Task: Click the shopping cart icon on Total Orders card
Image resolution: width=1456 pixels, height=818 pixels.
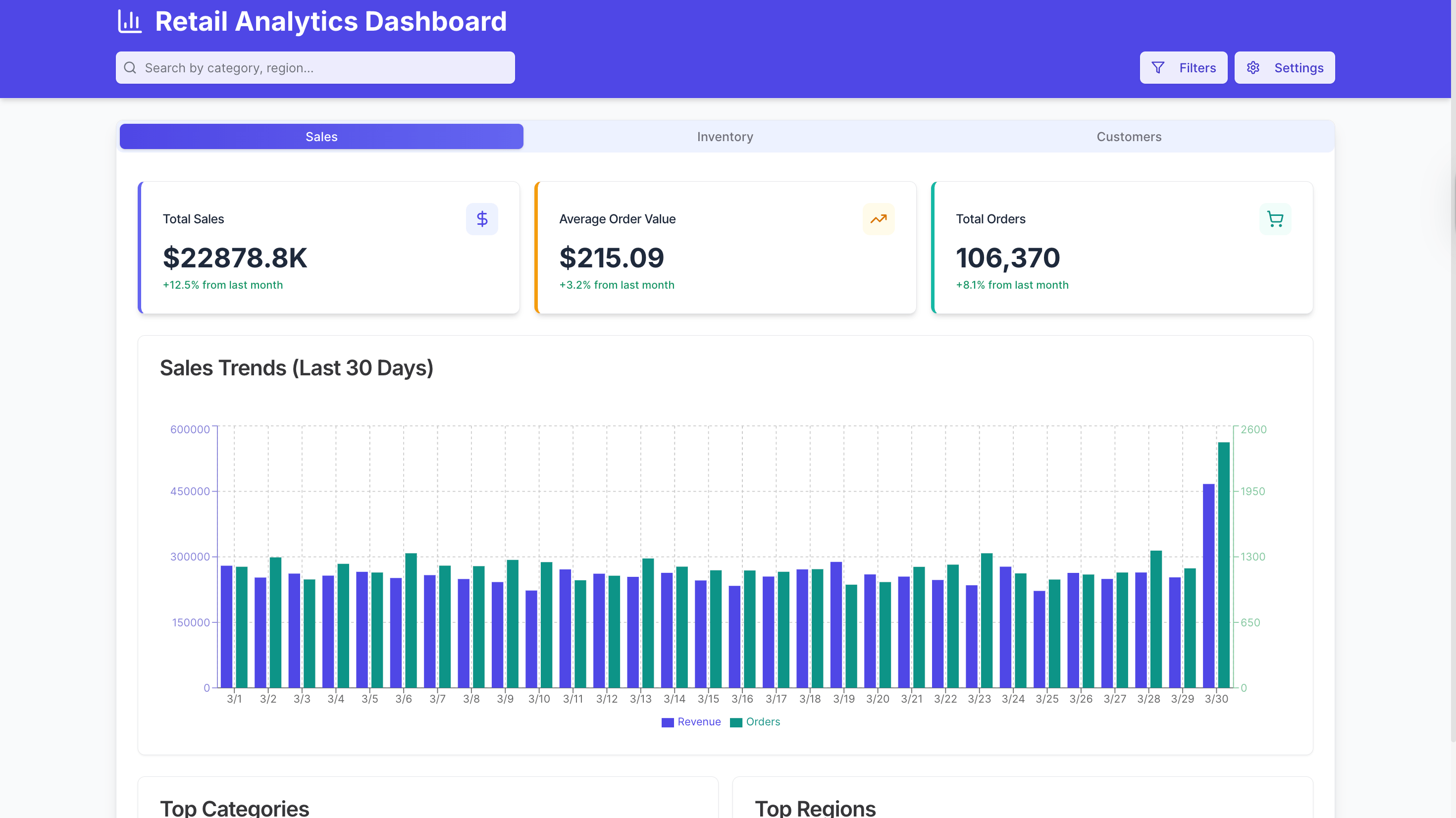Action: [1275, 219]
